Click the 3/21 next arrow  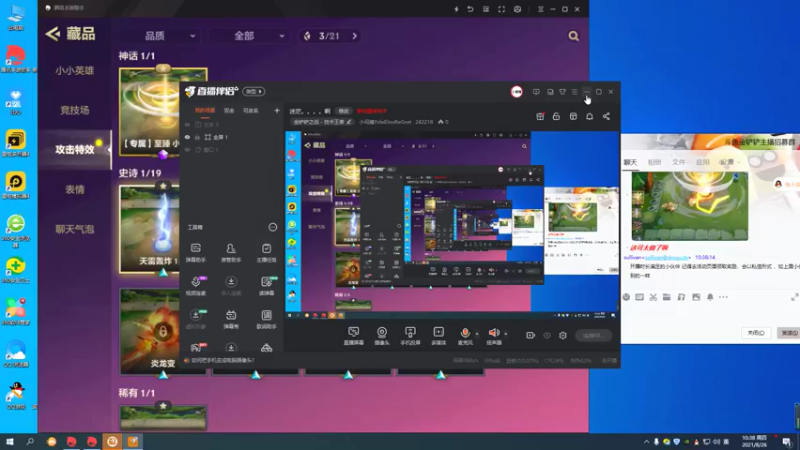[355, 36]
